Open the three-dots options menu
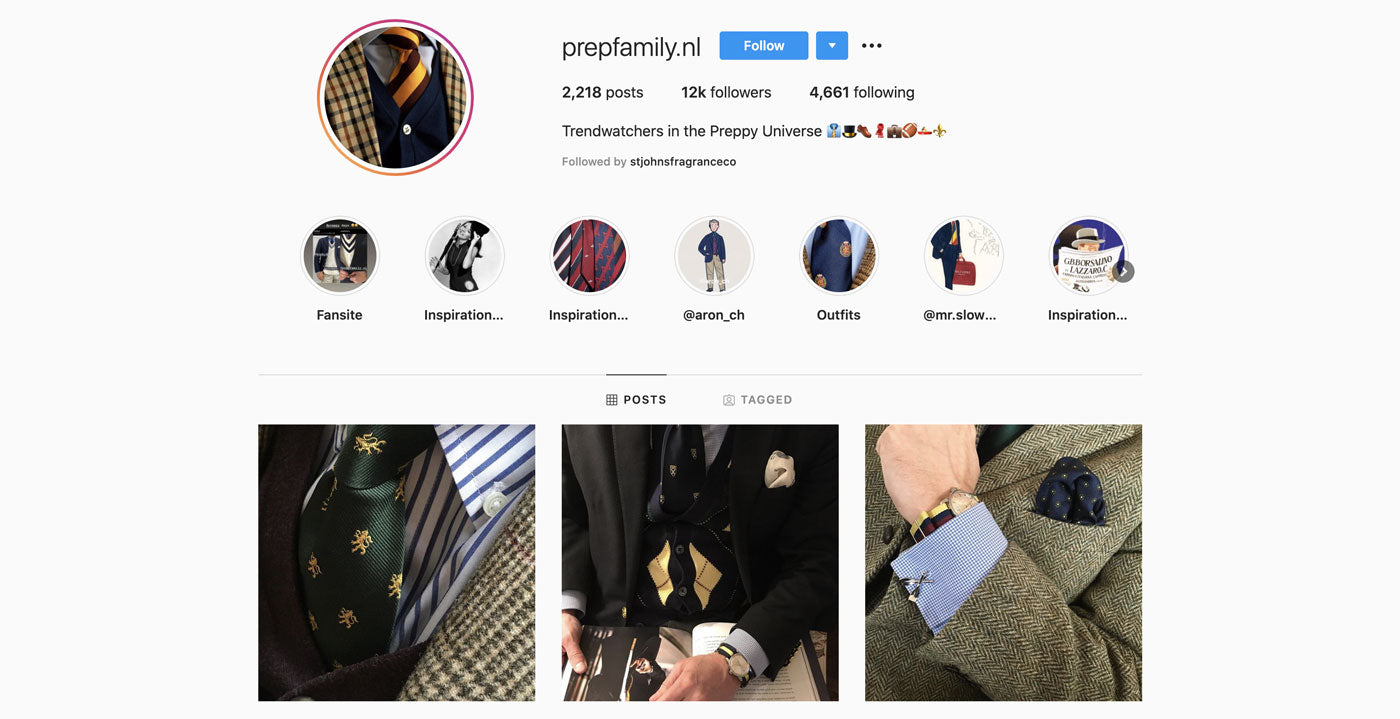The image size is (1400, 719). [872, 46]
